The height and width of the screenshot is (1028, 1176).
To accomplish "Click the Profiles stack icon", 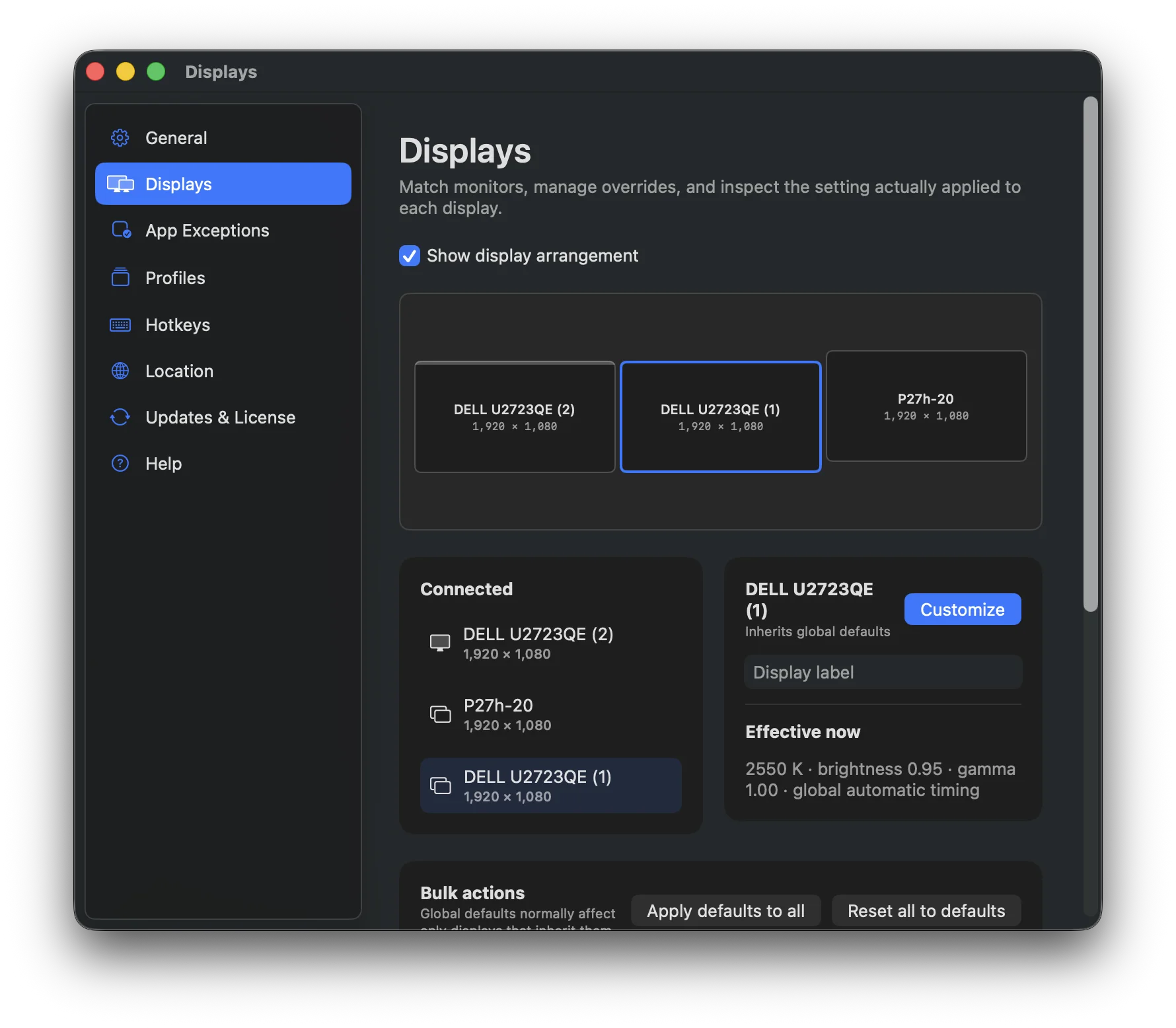I will pyautogui.click(x=120, y=277).
